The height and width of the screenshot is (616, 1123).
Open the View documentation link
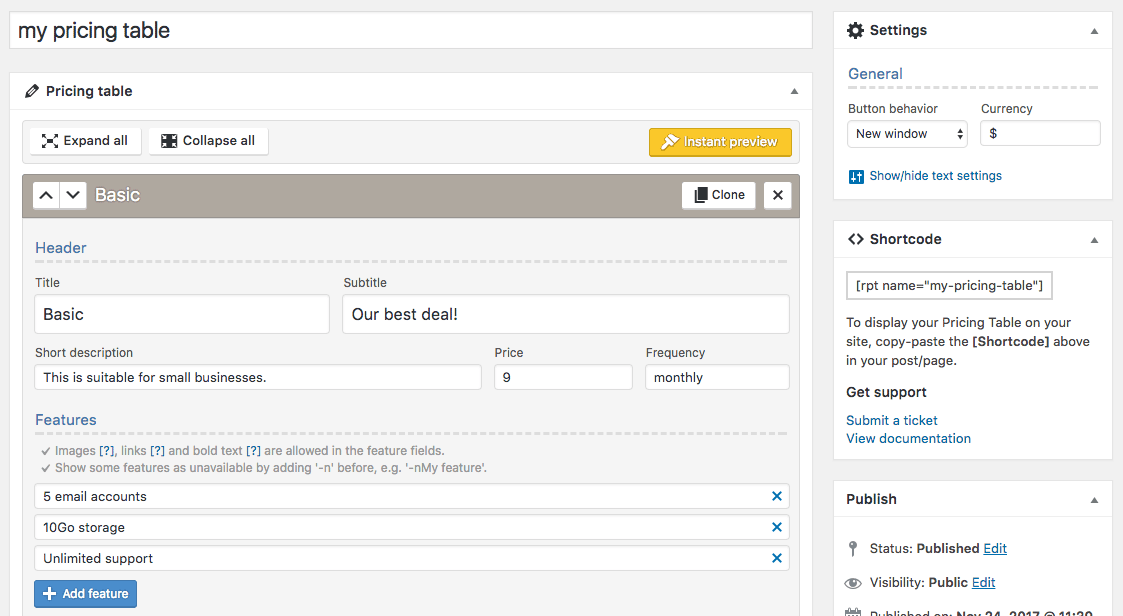[908, 438]
